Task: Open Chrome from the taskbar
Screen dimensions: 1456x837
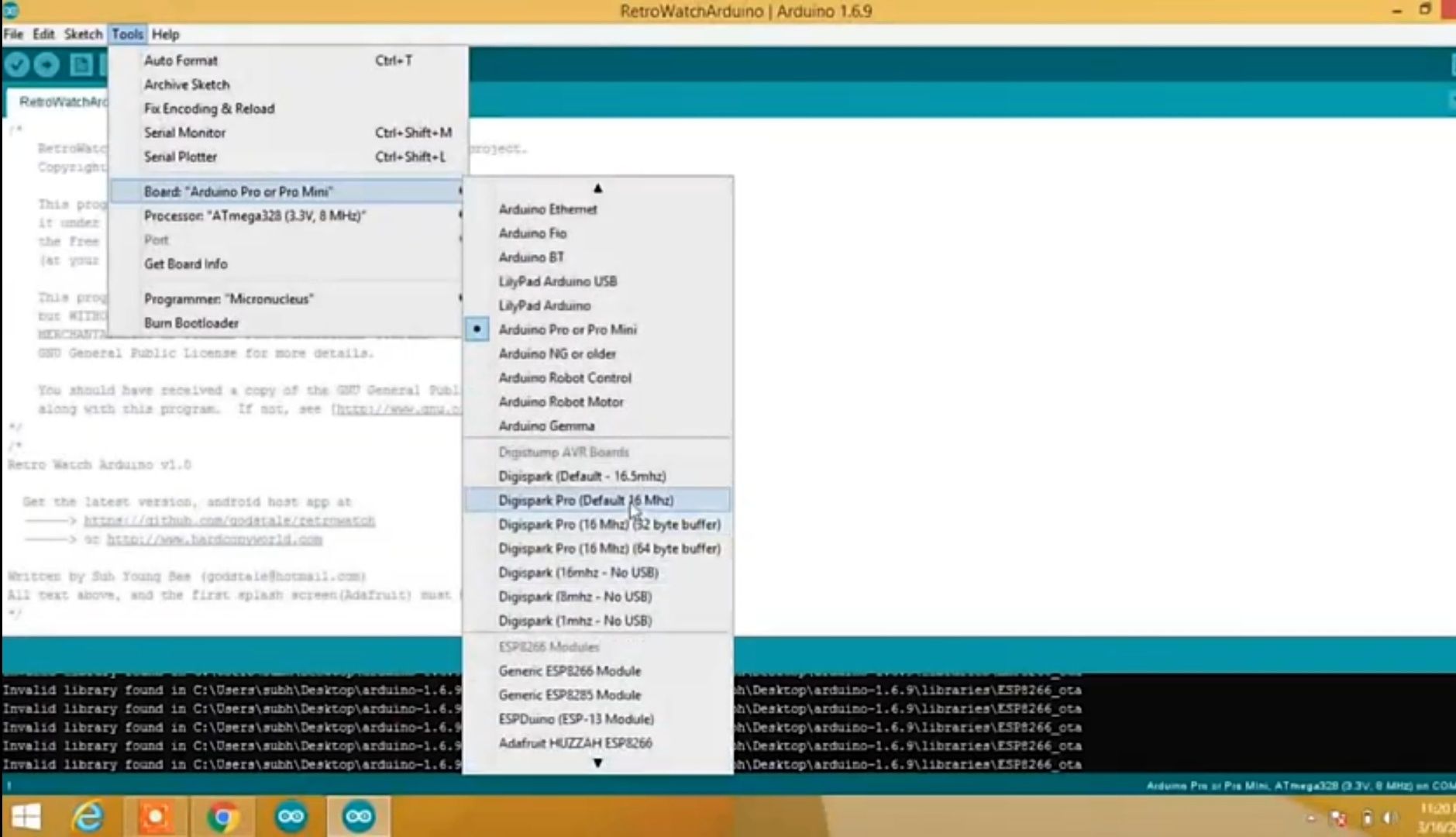Action: [x=223, y=815]
